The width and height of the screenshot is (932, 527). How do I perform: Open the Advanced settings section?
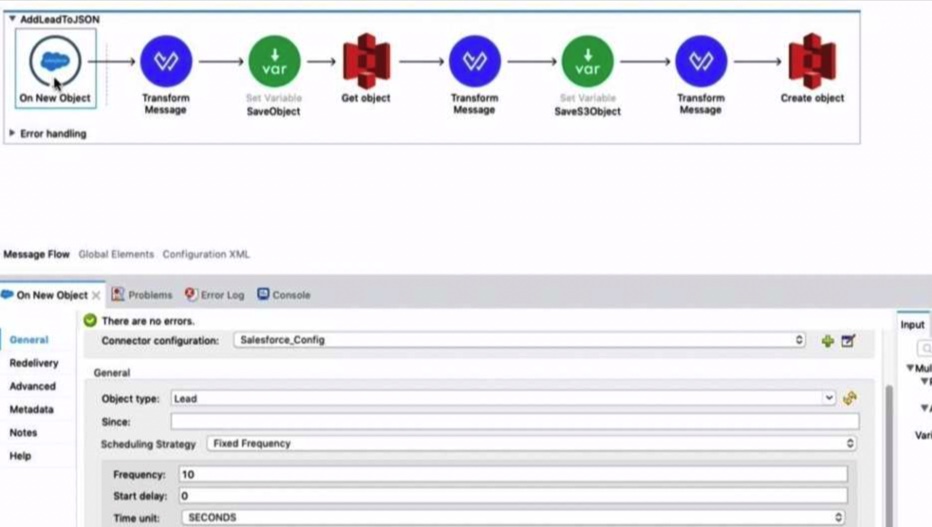click(33, 386)
